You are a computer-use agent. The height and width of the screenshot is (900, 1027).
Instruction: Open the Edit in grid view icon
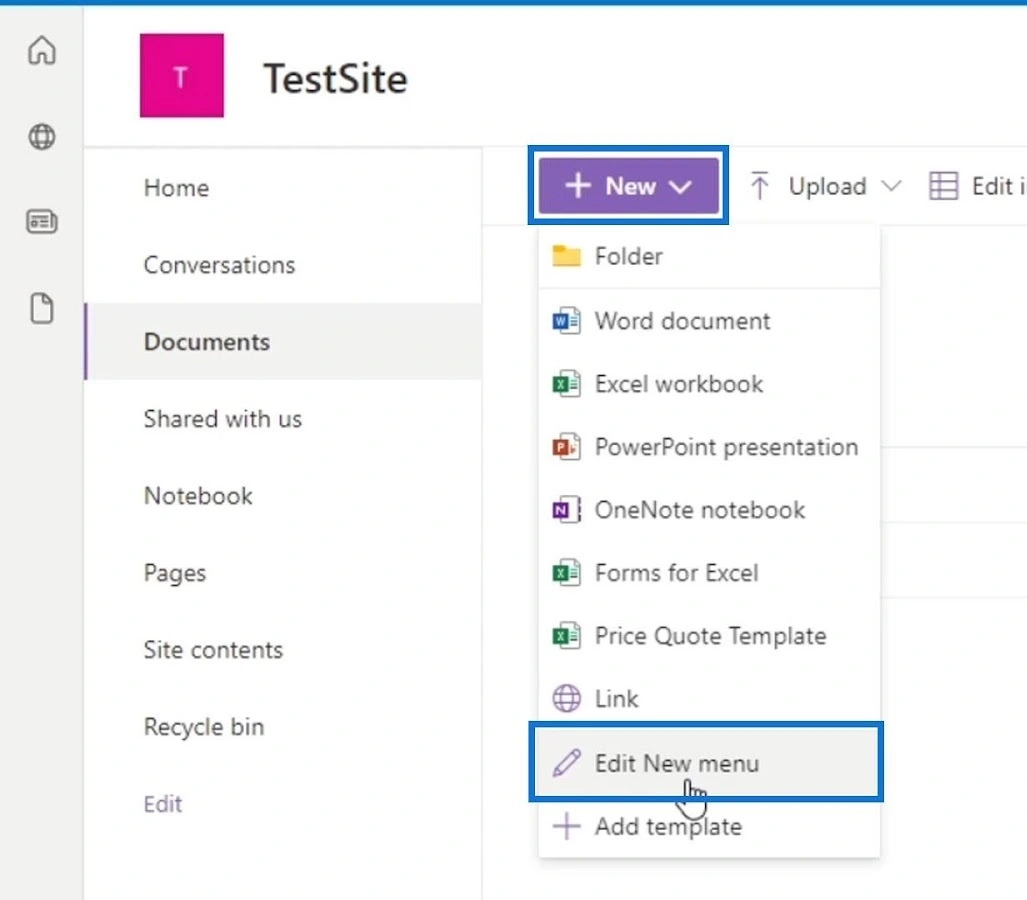point(941,185)
